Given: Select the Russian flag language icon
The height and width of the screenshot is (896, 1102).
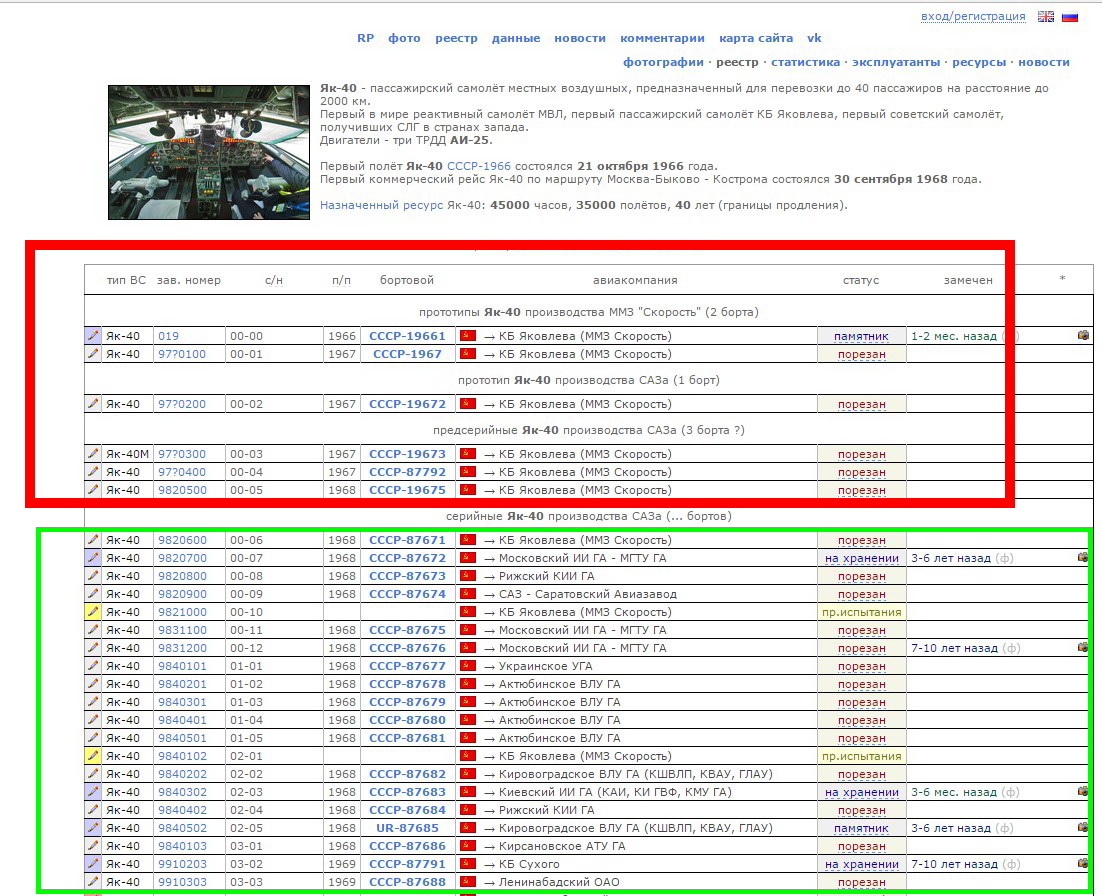Looking at the screenshot, I should (1070, 16).
